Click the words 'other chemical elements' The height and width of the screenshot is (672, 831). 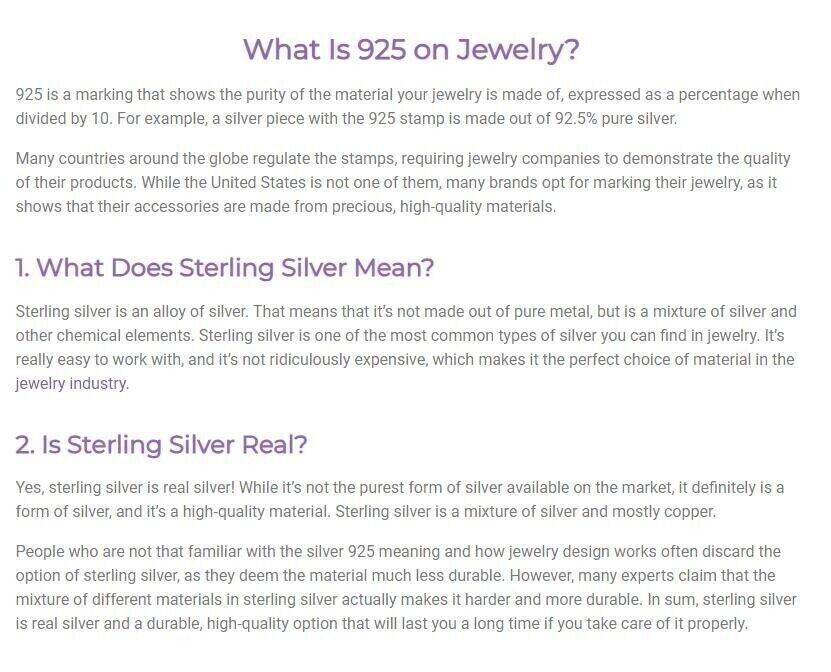point(104,335)
